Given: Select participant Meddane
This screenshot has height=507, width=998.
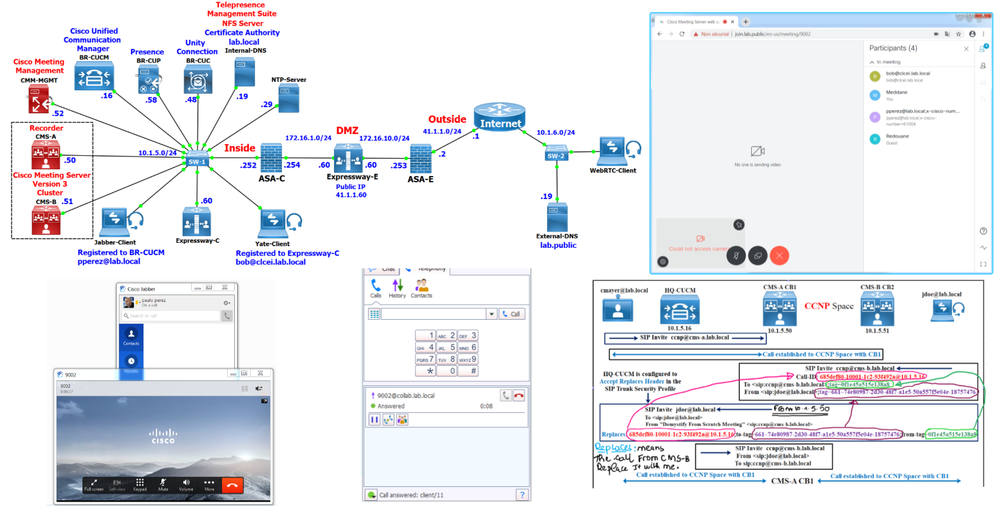Looking at the screenshot, I should 919,95.
